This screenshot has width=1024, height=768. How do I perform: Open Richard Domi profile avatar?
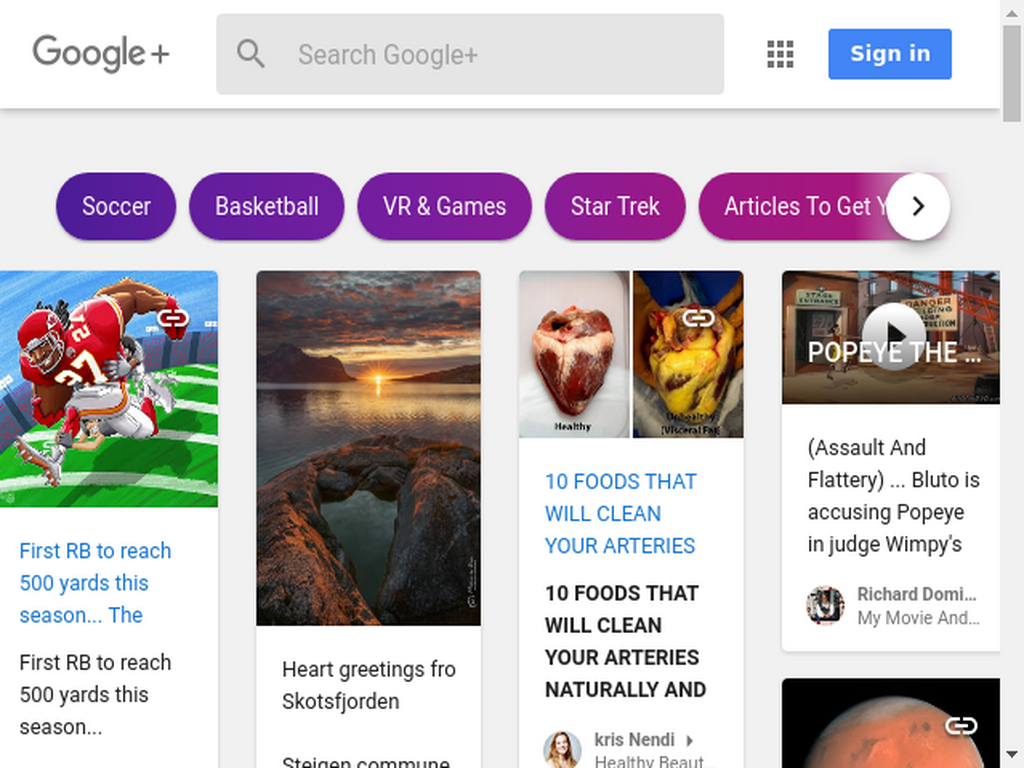(825, 605)
